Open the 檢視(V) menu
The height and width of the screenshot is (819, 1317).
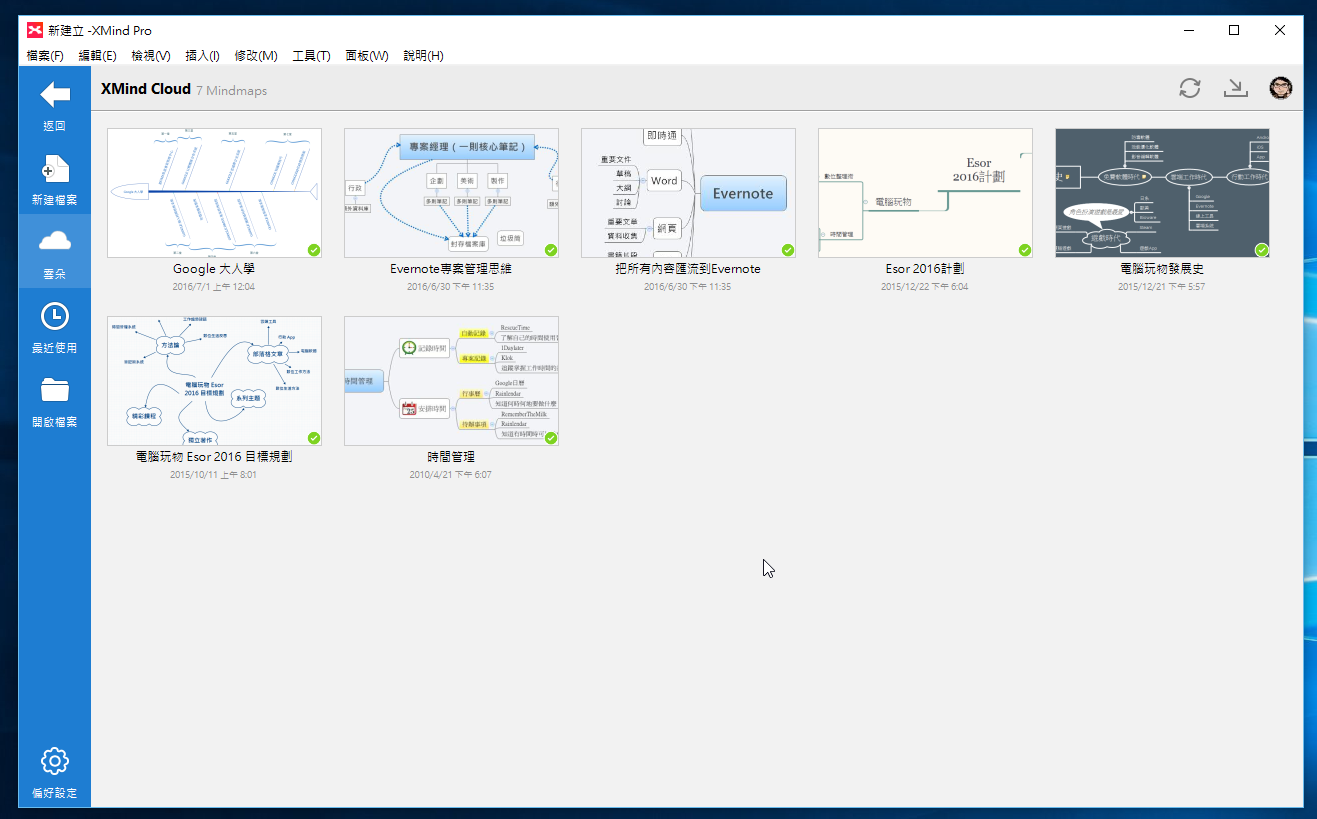click(150, 55)
